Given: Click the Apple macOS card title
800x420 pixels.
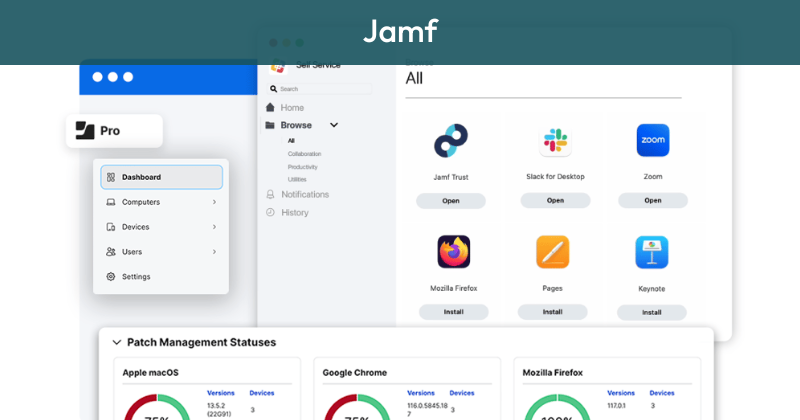Looking at the screenshot, I should tap(151, 373).
